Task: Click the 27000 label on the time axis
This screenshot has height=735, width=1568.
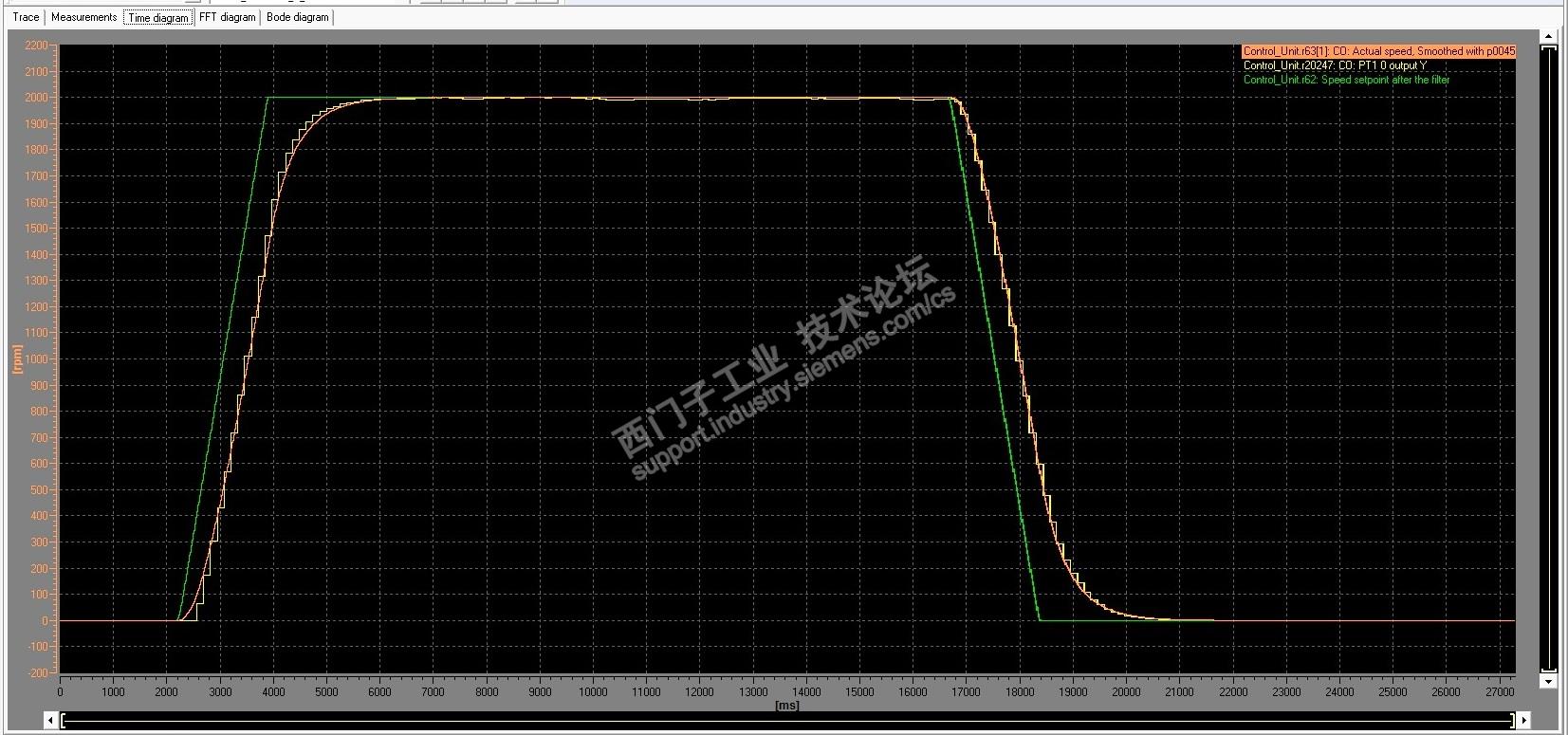Action: [x=1500, y=692]
